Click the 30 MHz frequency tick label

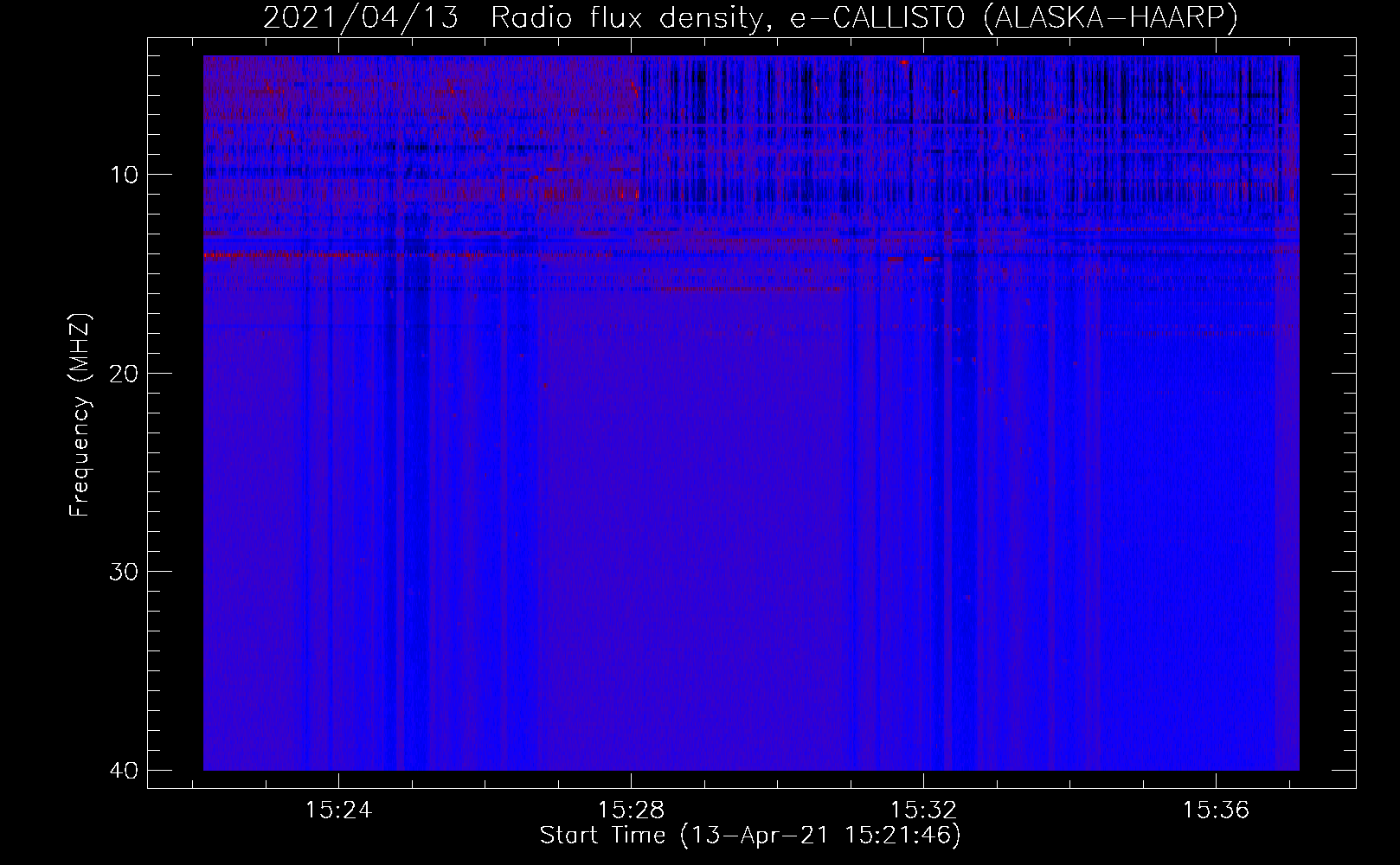[x=125, y=572]
